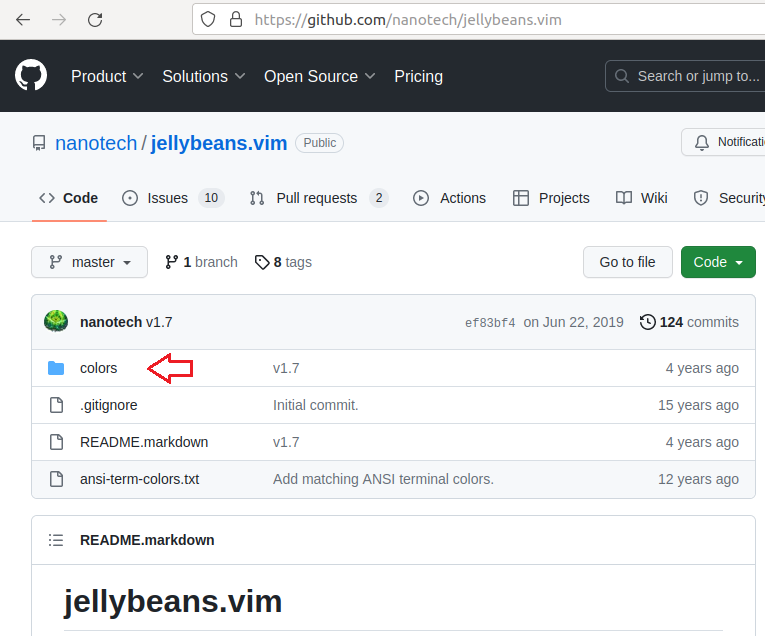
Task: Click the 12 years ago timestamp
Action: click(x=699, y=479)
